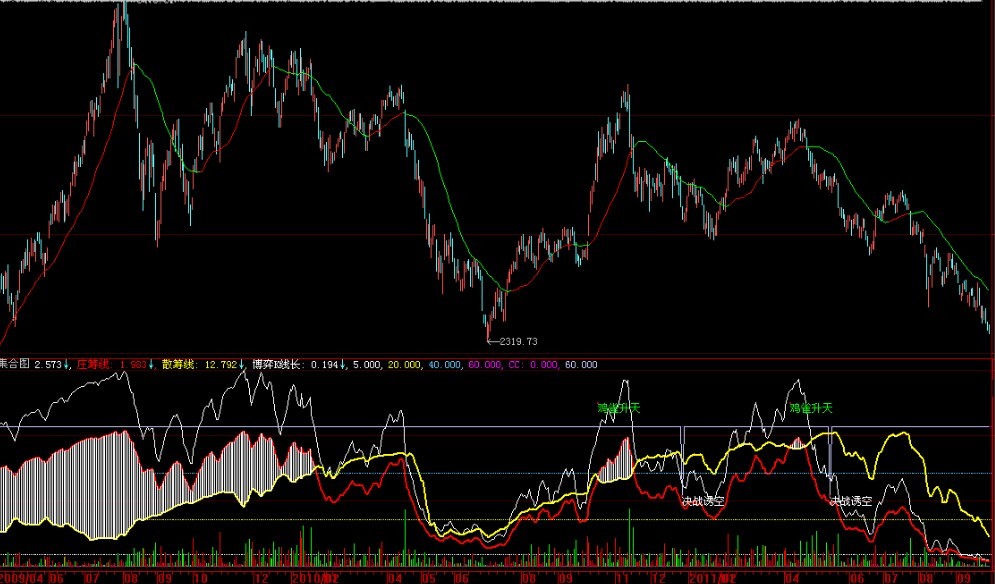The width and height of the screenshot is (995, 584).
Task: Click the 决战诱空 marker near 2011/05
Action: tap(851, 501)
